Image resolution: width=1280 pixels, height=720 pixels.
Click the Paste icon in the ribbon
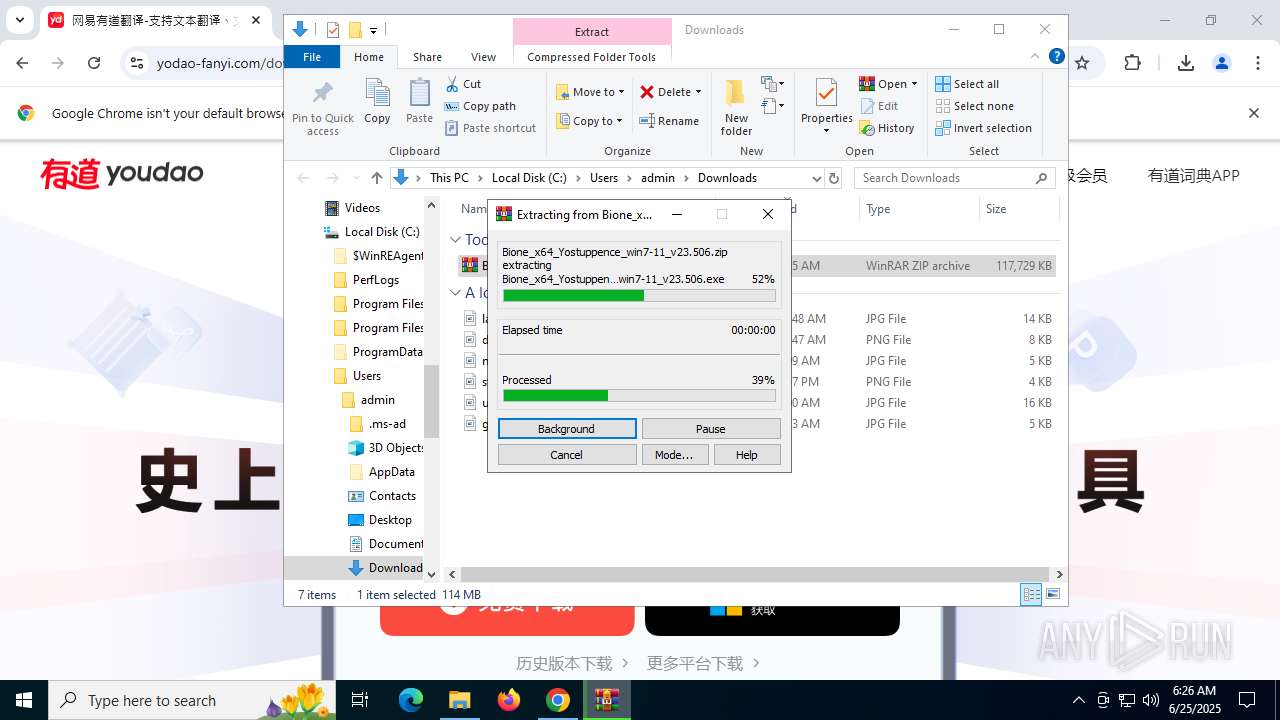[x=419, y=94]
